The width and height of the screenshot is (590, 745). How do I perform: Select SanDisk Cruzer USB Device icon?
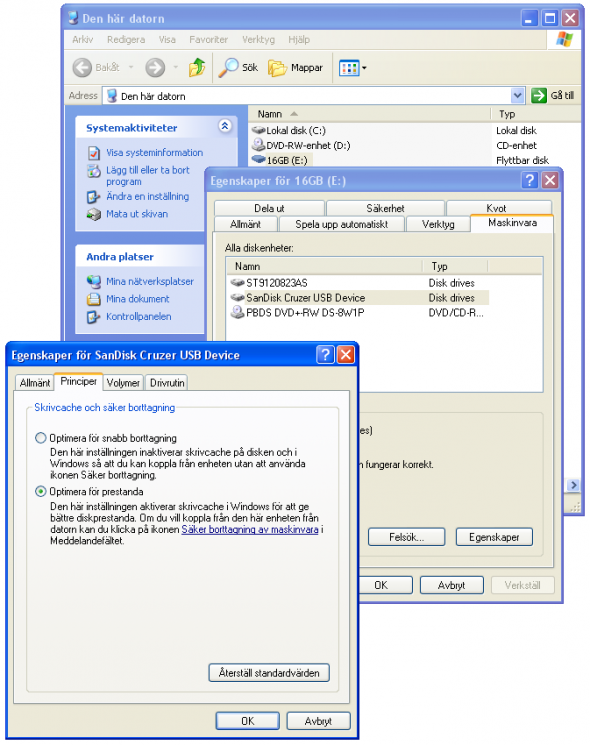tap(238, 297)
